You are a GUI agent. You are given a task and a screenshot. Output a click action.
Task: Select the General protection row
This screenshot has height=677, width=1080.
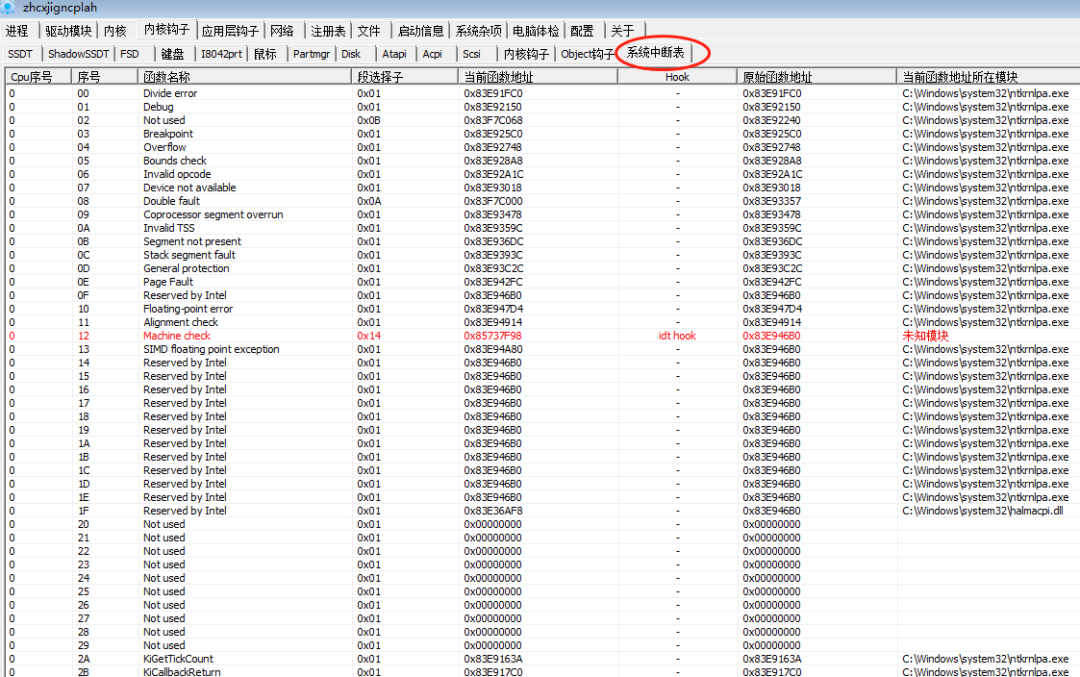pyautogui.click(x=543, y=269)
